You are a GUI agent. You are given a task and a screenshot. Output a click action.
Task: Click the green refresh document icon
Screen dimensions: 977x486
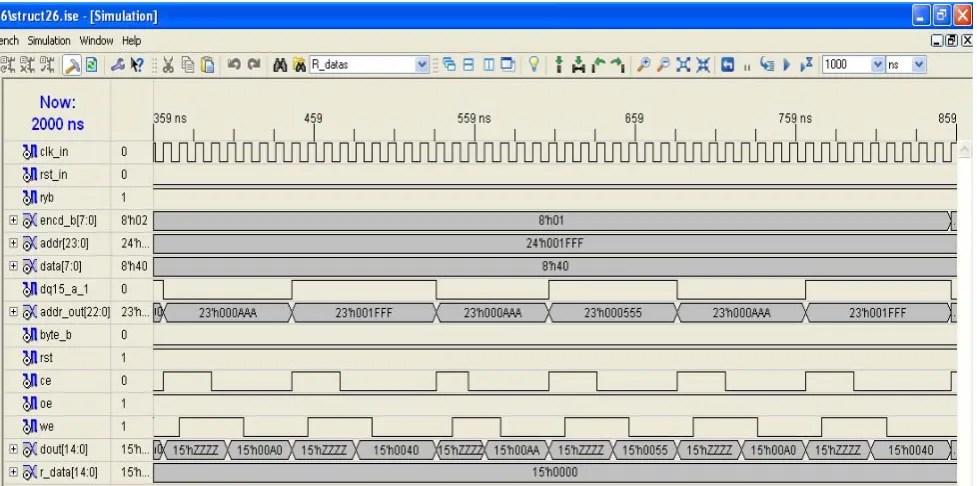(91, 65)
